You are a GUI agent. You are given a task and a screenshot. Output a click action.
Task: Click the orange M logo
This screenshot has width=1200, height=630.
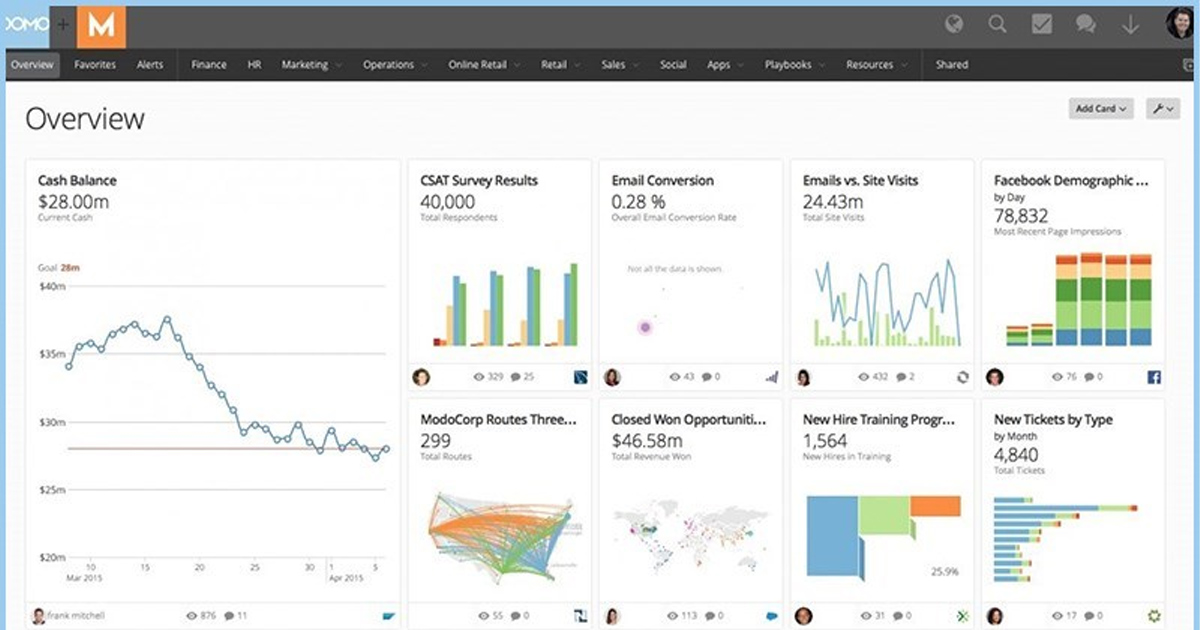[101, 26]
